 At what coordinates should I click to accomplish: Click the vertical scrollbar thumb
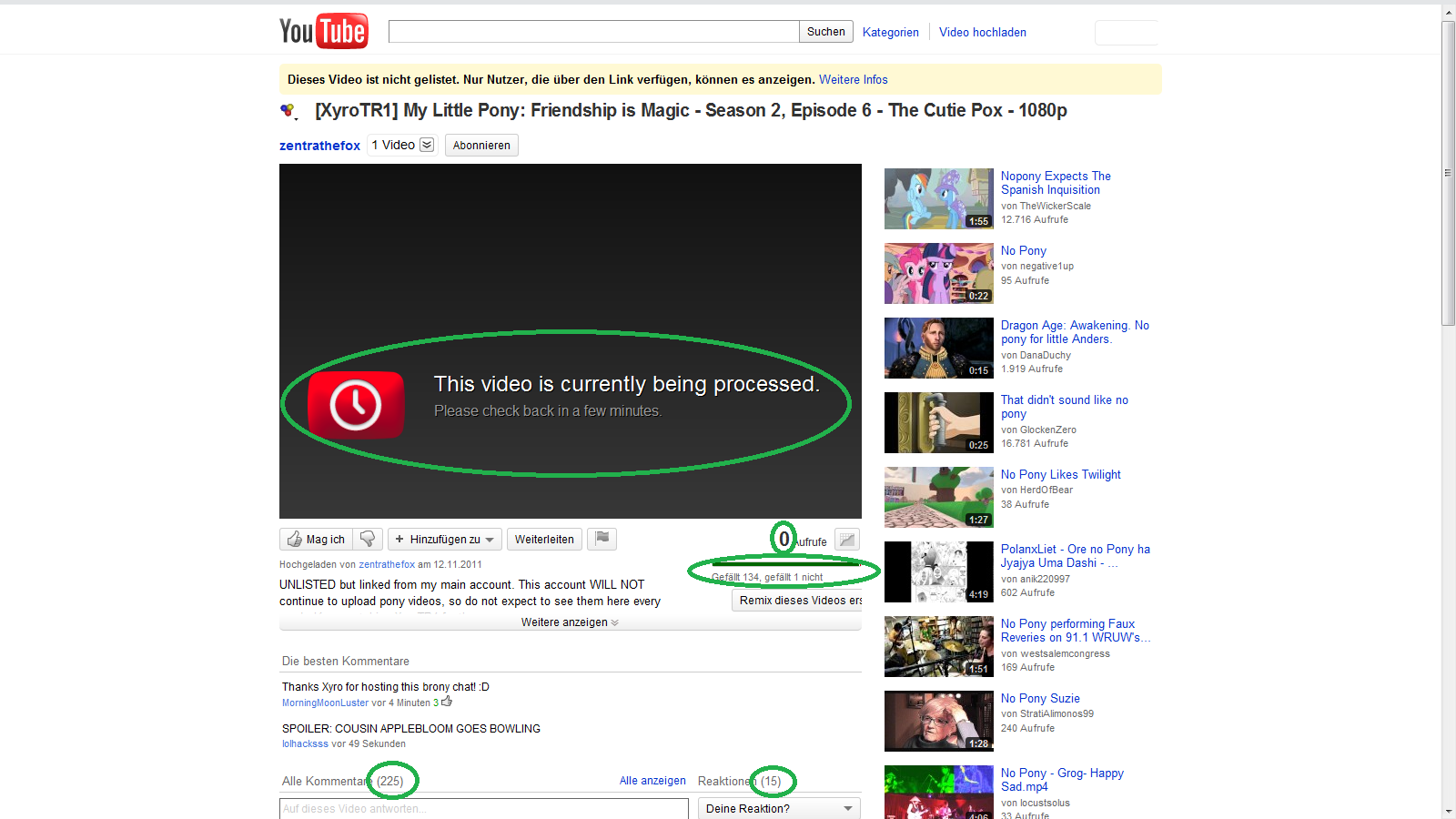tap(1448, 173)
